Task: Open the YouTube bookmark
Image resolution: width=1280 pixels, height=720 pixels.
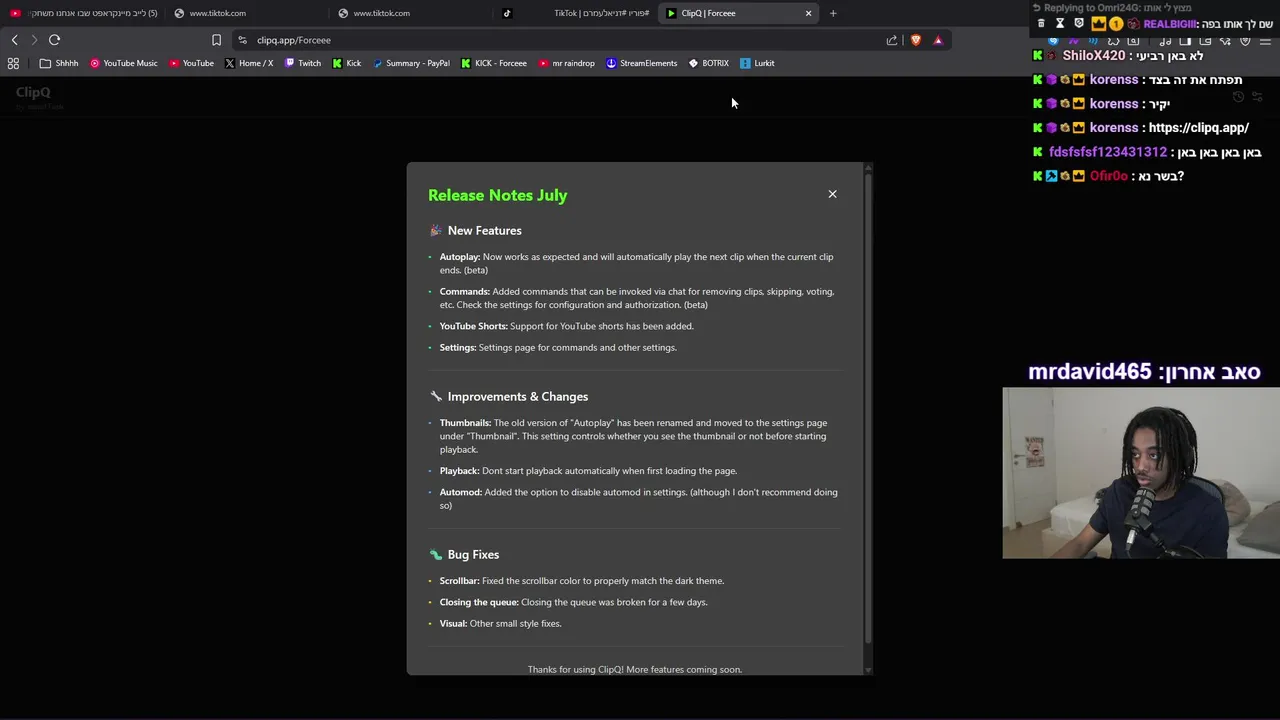Action: point(191,63)
